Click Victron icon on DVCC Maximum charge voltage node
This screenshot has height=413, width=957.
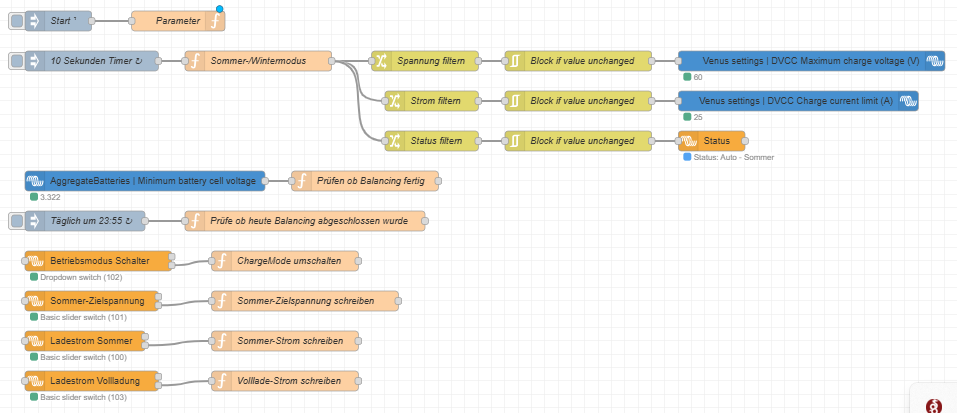(934, 61)
